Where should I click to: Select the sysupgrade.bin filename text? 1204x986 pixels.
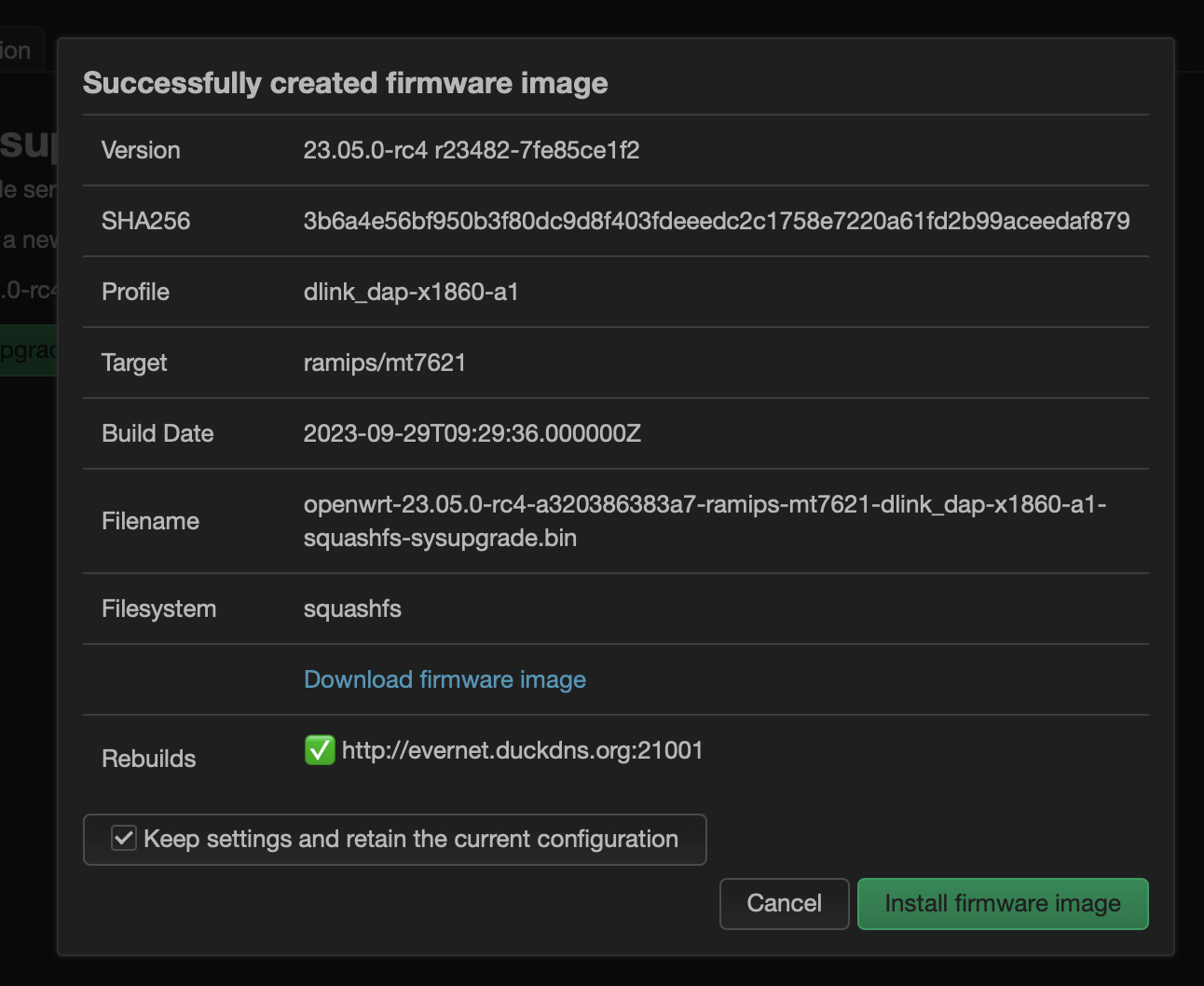pos(440,537)
